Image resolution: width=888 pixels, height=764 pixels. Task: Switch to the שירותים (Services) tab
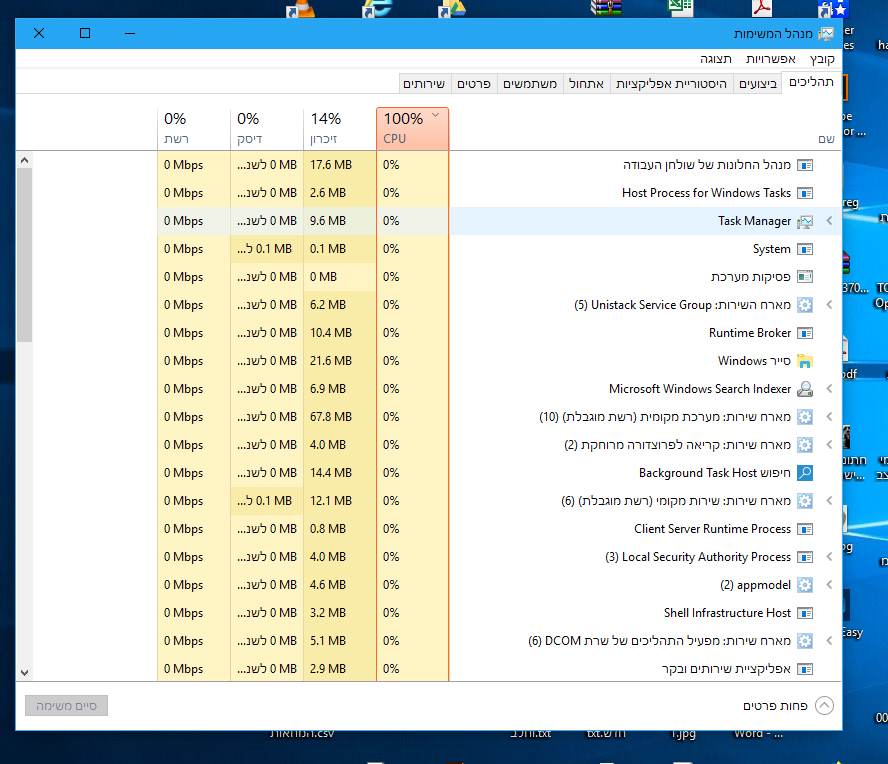(x=424, y=84)
